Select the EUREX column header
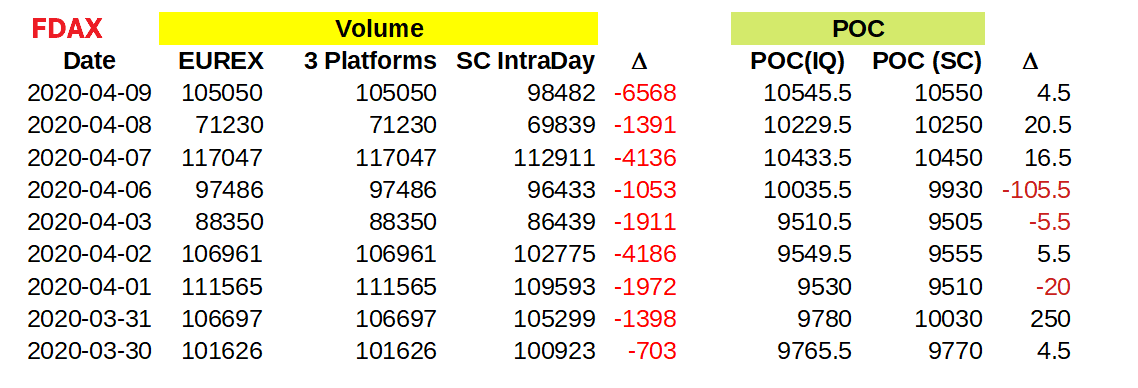The image size is (1138, 388). pos(221,61)
